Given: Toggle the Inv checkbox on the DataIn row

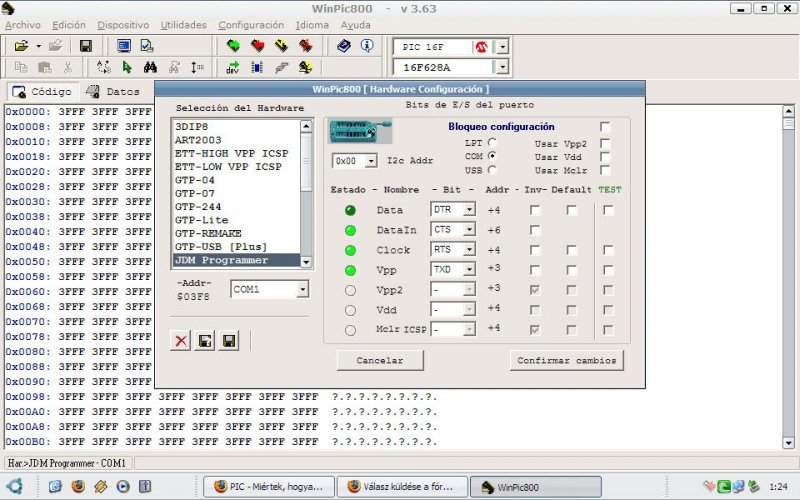Looking at the screenshot, I should [535, 230].
